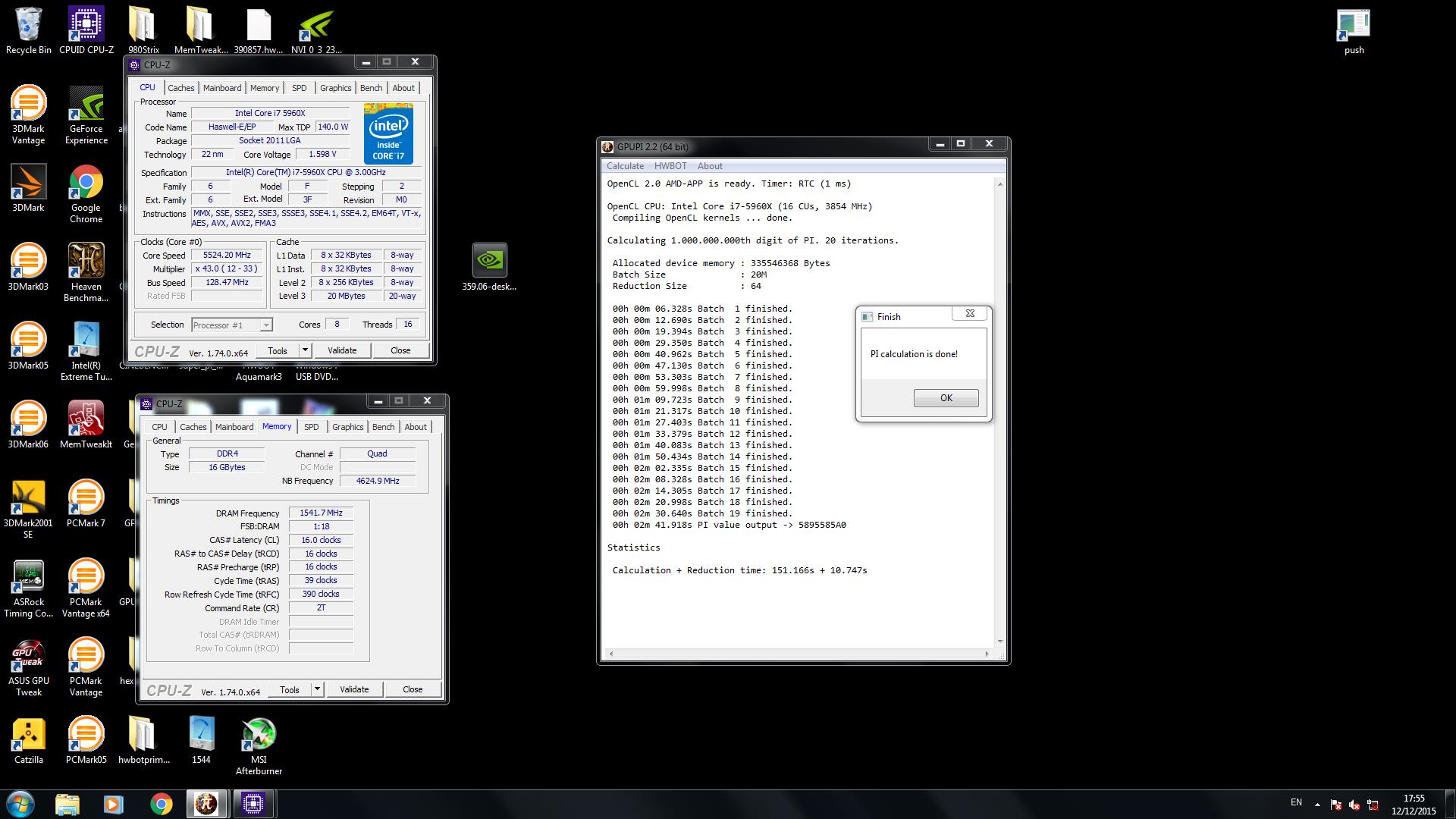Open File Explorer from taskbar
This screenshot has width=1456, height=819.
tap(67, 804)
